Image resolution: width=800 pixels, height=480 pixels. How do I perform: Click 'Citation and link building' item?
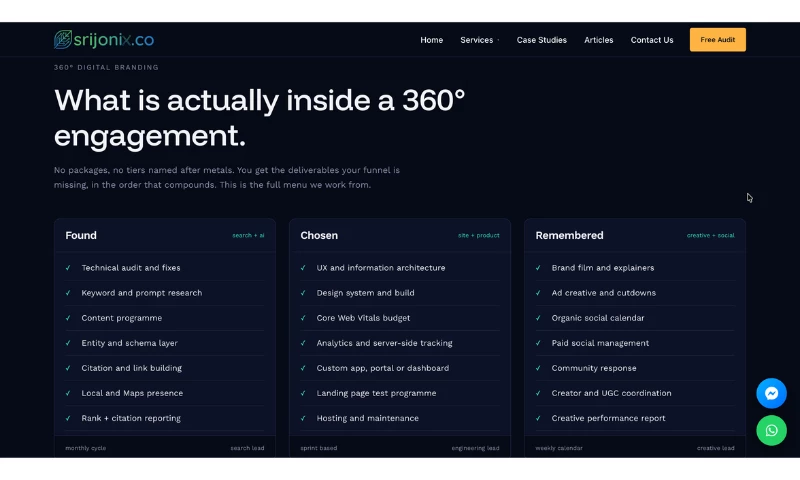click(131, 368)
